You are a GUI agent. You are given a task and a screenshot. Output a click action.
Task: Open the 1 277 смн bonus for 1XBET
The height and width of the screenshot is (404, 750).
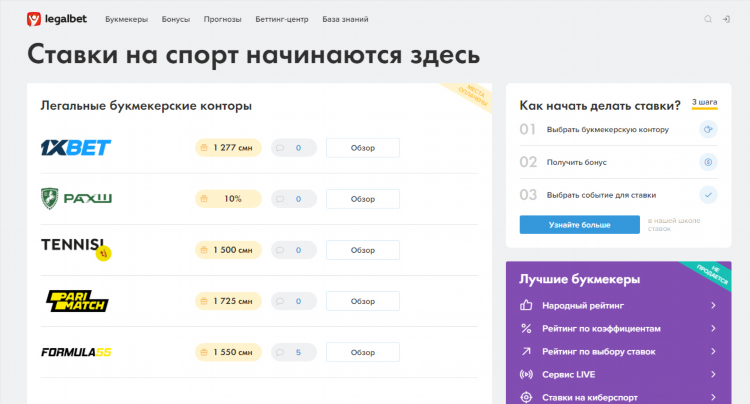tap(228, 148)
